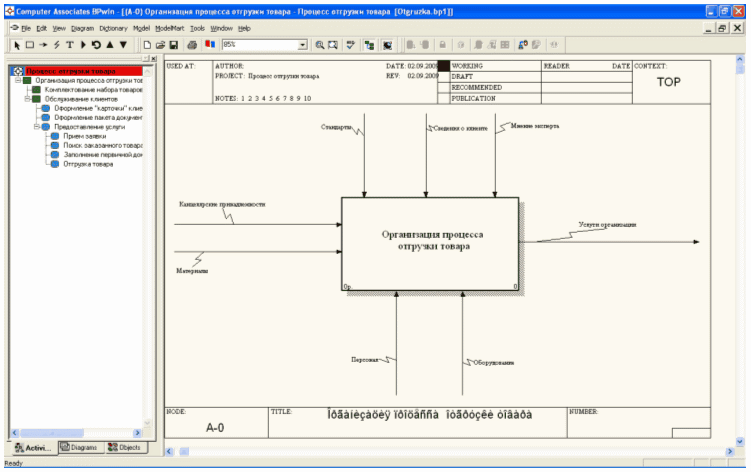Collapse the Организация процесса отгрузки node
Viewport: 751px width, 472px height.
click(x=18, y=81)
